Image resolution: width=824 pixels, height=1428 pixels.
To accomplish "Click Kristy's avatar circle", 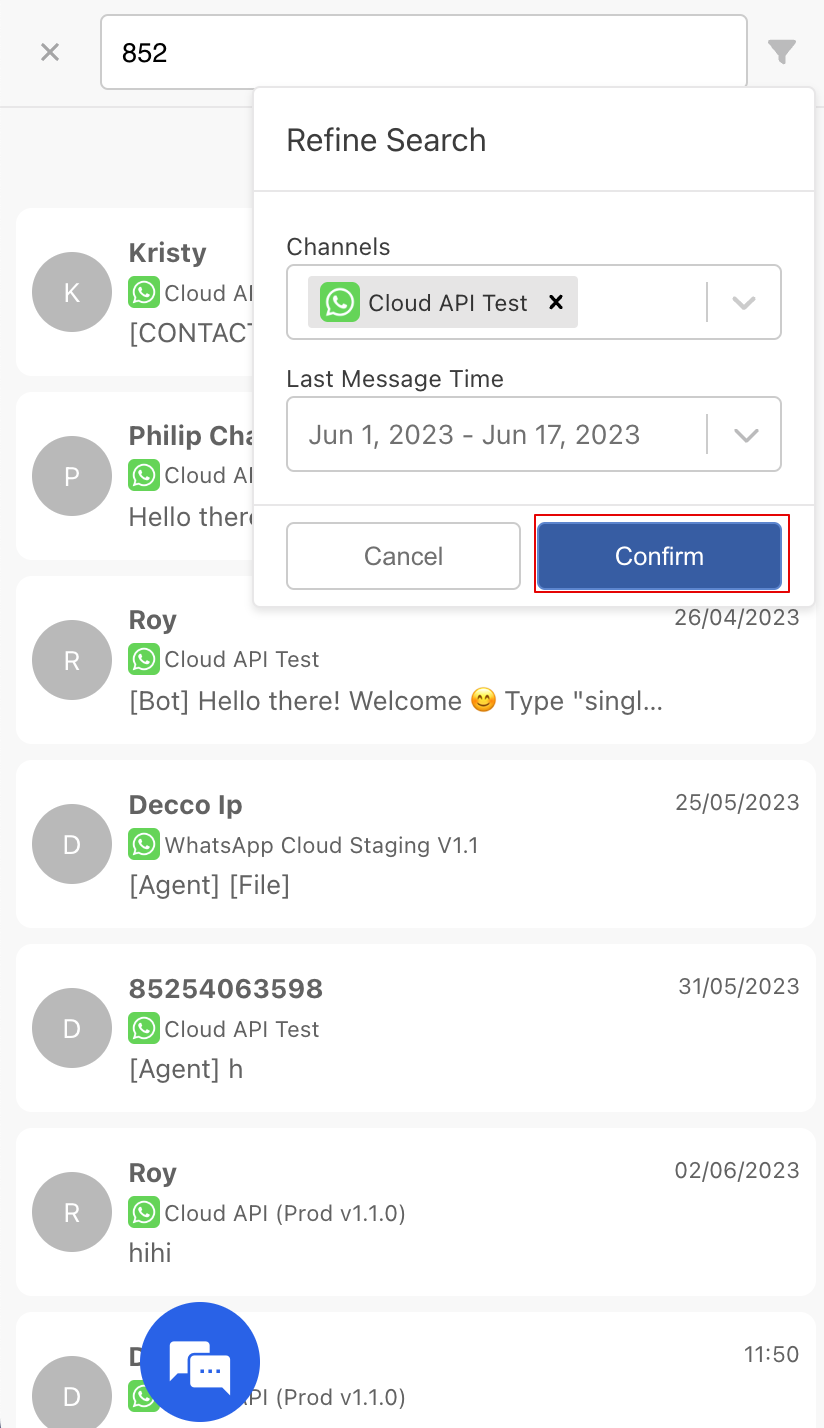I will coord(72,292).
